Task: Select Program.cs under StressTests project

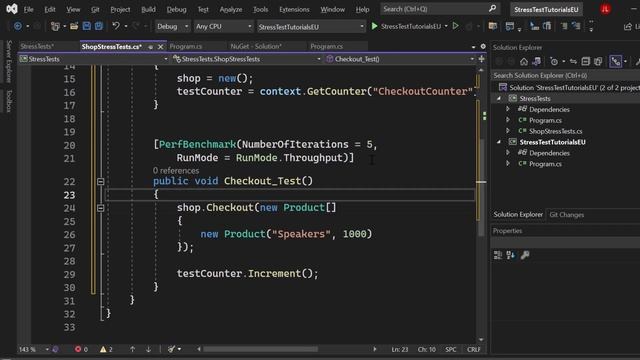Action: point(545,120)
